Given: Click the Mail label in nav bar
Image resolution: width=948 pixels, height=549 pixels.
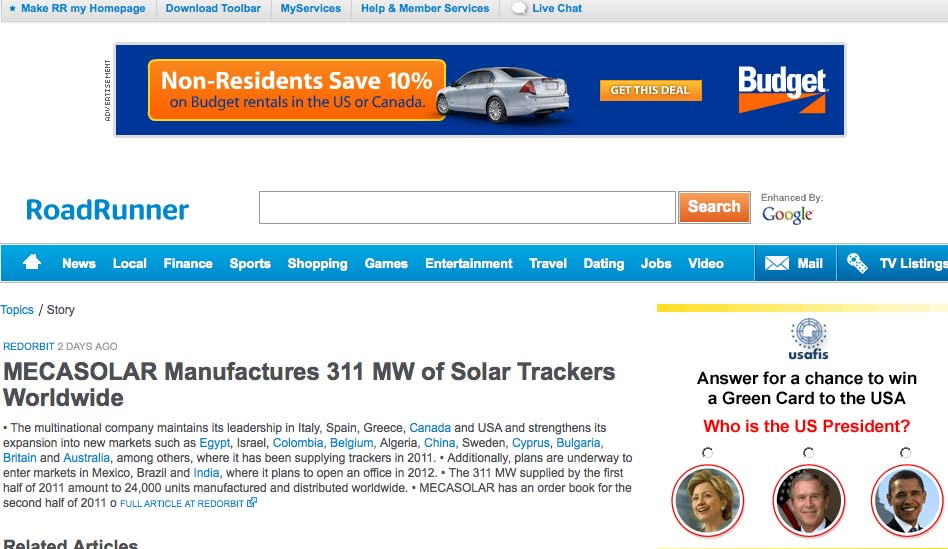Looking at the screenshot, I should click(810, 264).
